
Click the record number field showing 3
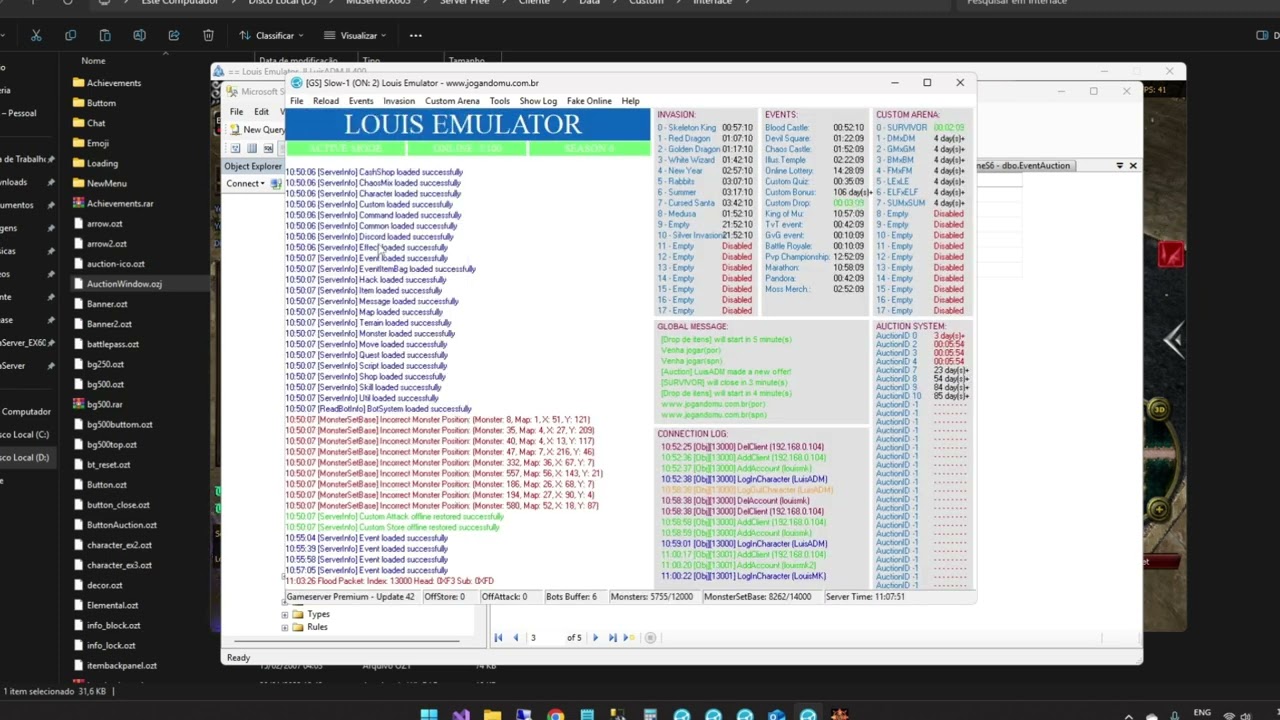(546, 637)
